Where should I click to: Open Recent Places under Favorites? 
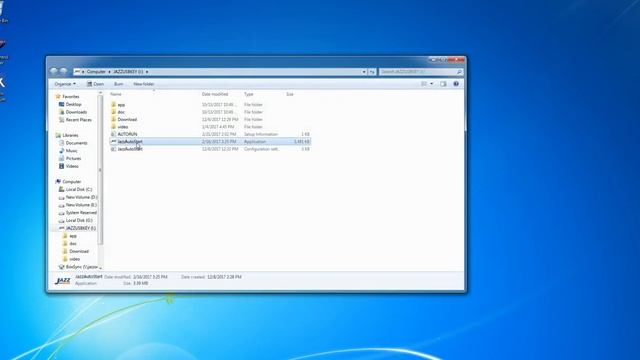pos(78,120)
